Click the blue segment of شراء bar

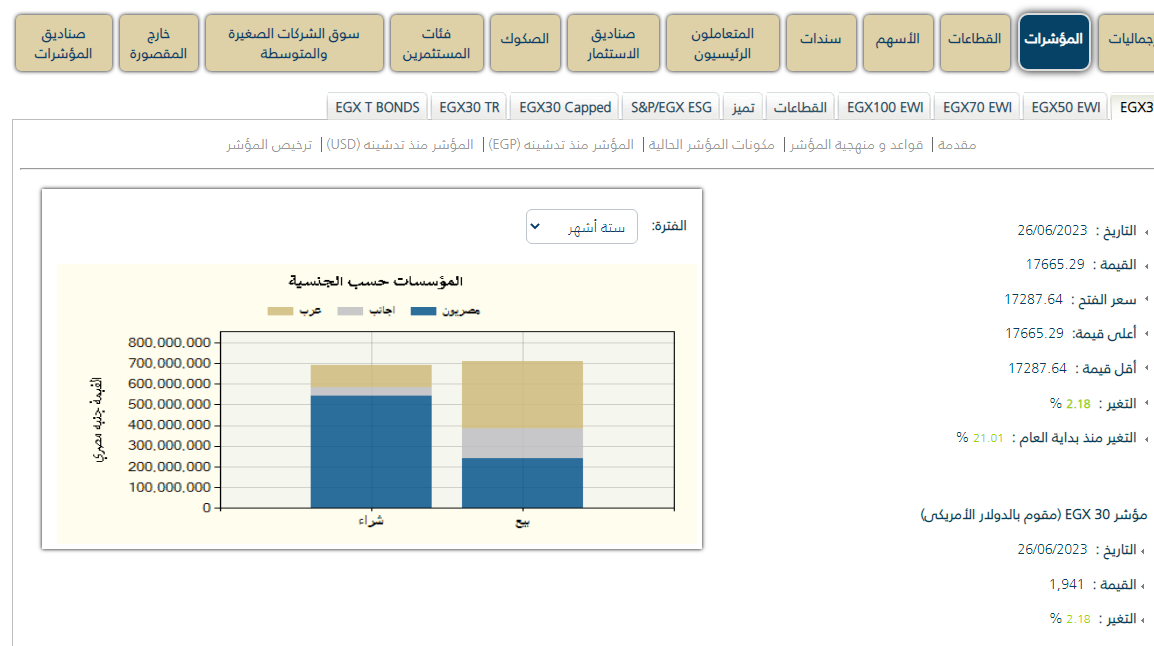click(371, 450)
